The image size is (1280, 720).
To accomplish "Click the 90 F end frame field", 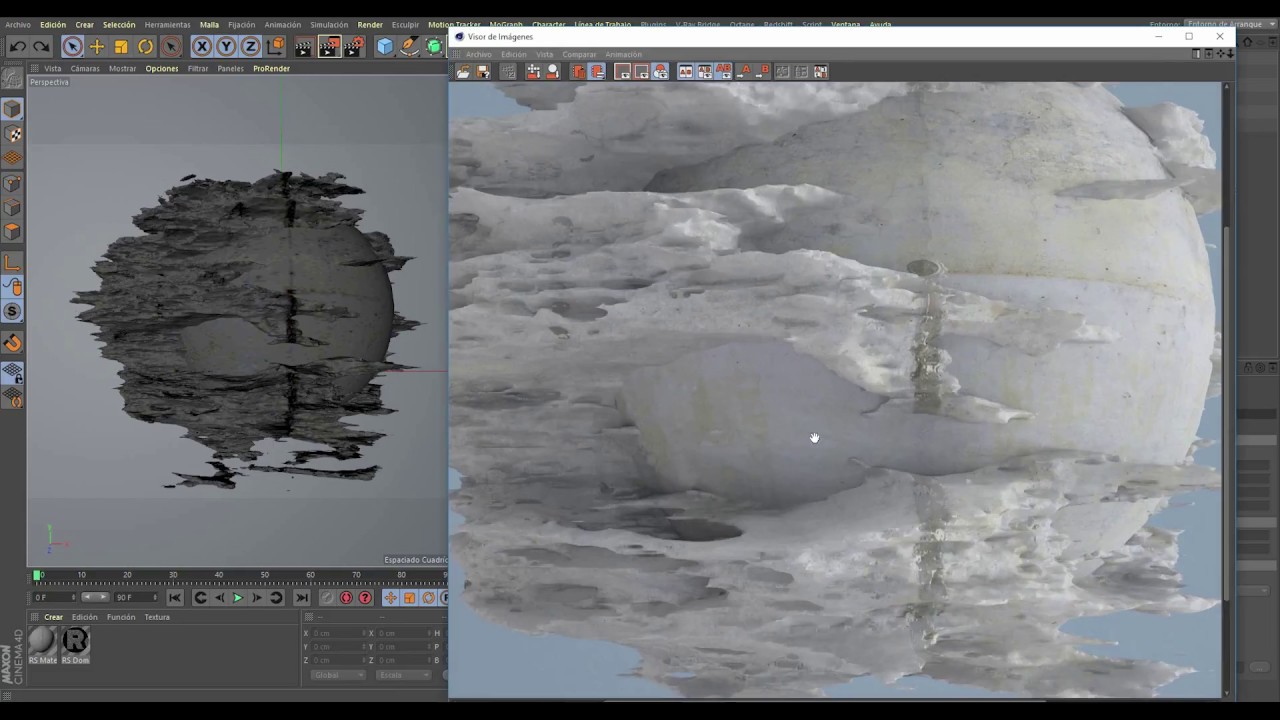I will pos(137,597).
